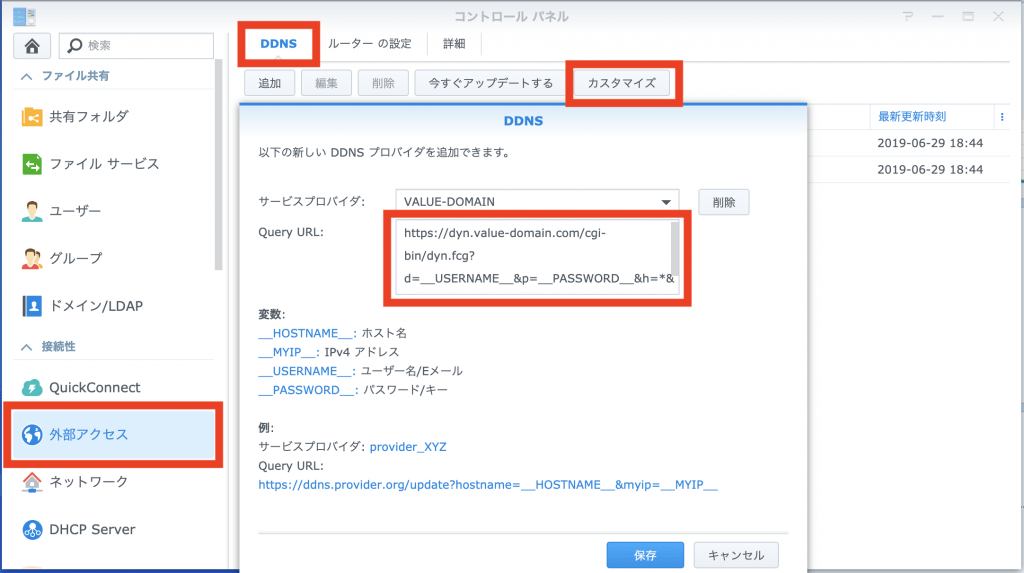Collapse the ファイル共有 section header
The image size is (1024, 573).
point(26,76)
